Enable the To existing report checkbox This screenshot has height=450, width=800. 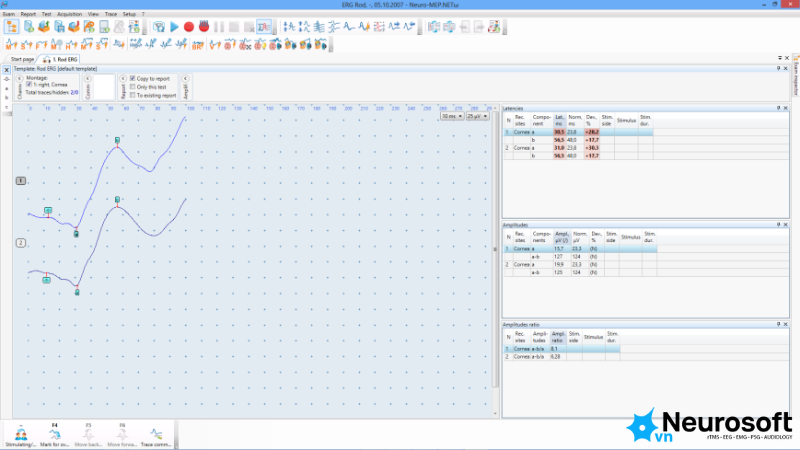133,95
